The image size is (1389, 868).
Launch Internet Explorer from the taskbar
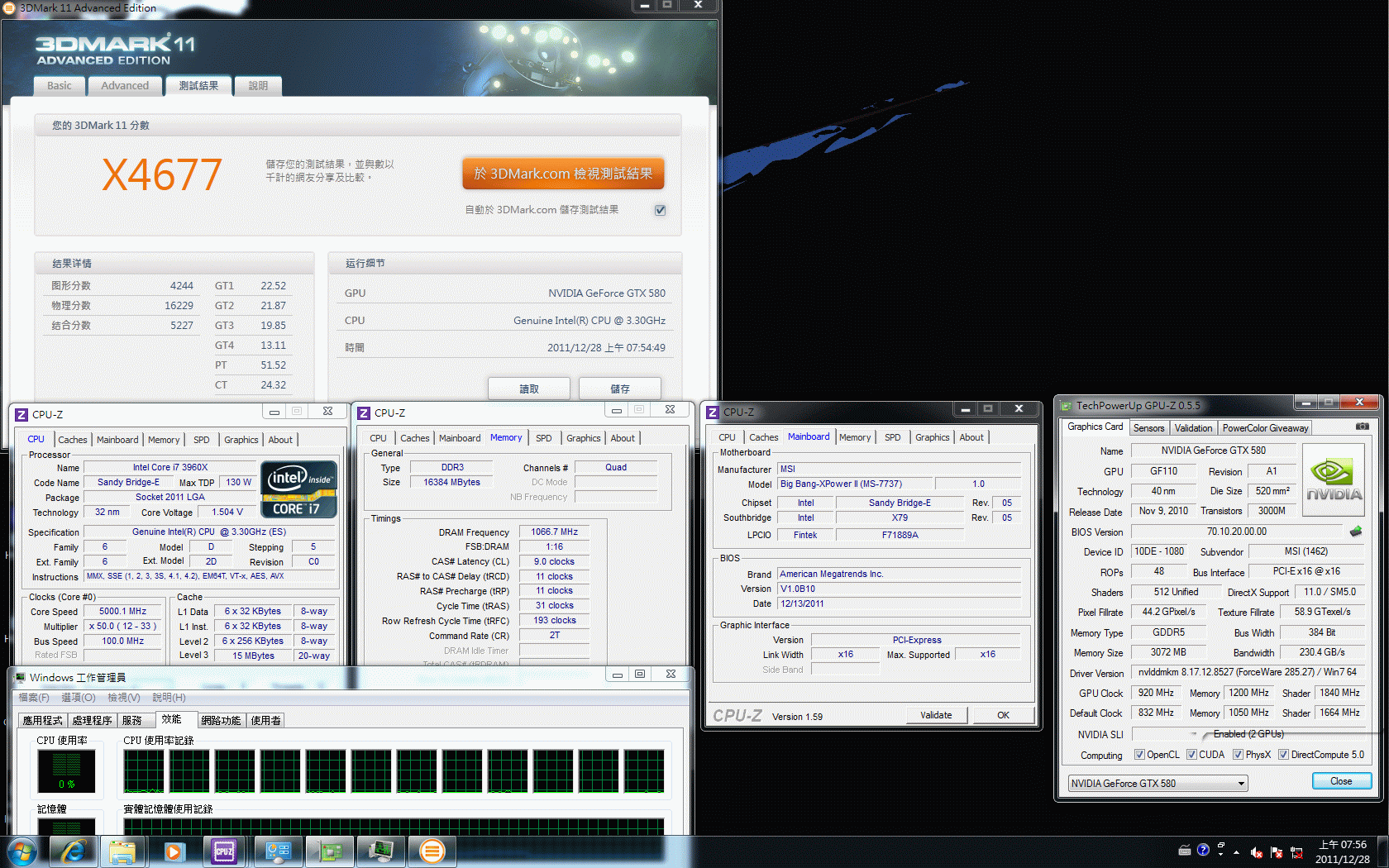73,851
